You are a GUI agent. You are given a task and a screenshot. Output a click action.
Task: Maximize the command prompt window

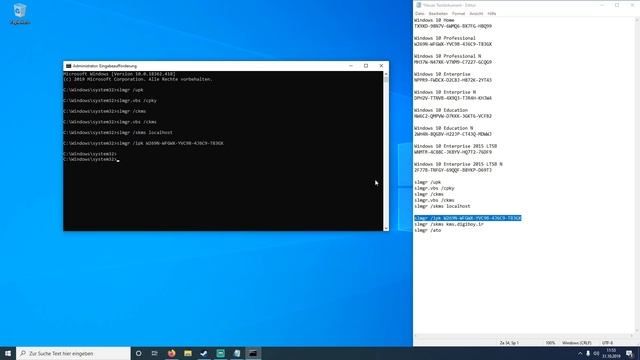tap(366, 66)
